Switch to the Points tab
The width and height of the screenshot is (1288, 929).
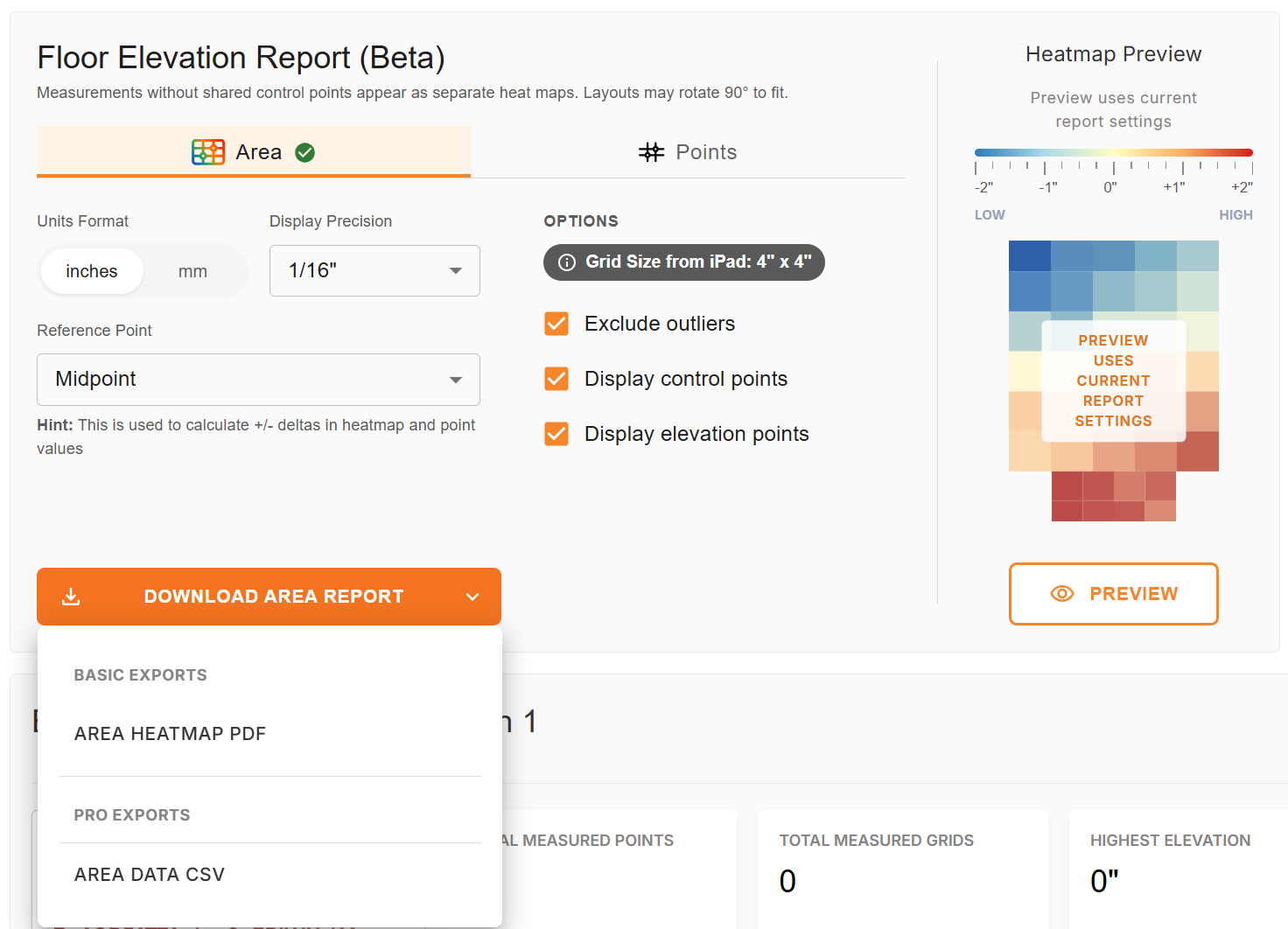[x=688, y=152]
